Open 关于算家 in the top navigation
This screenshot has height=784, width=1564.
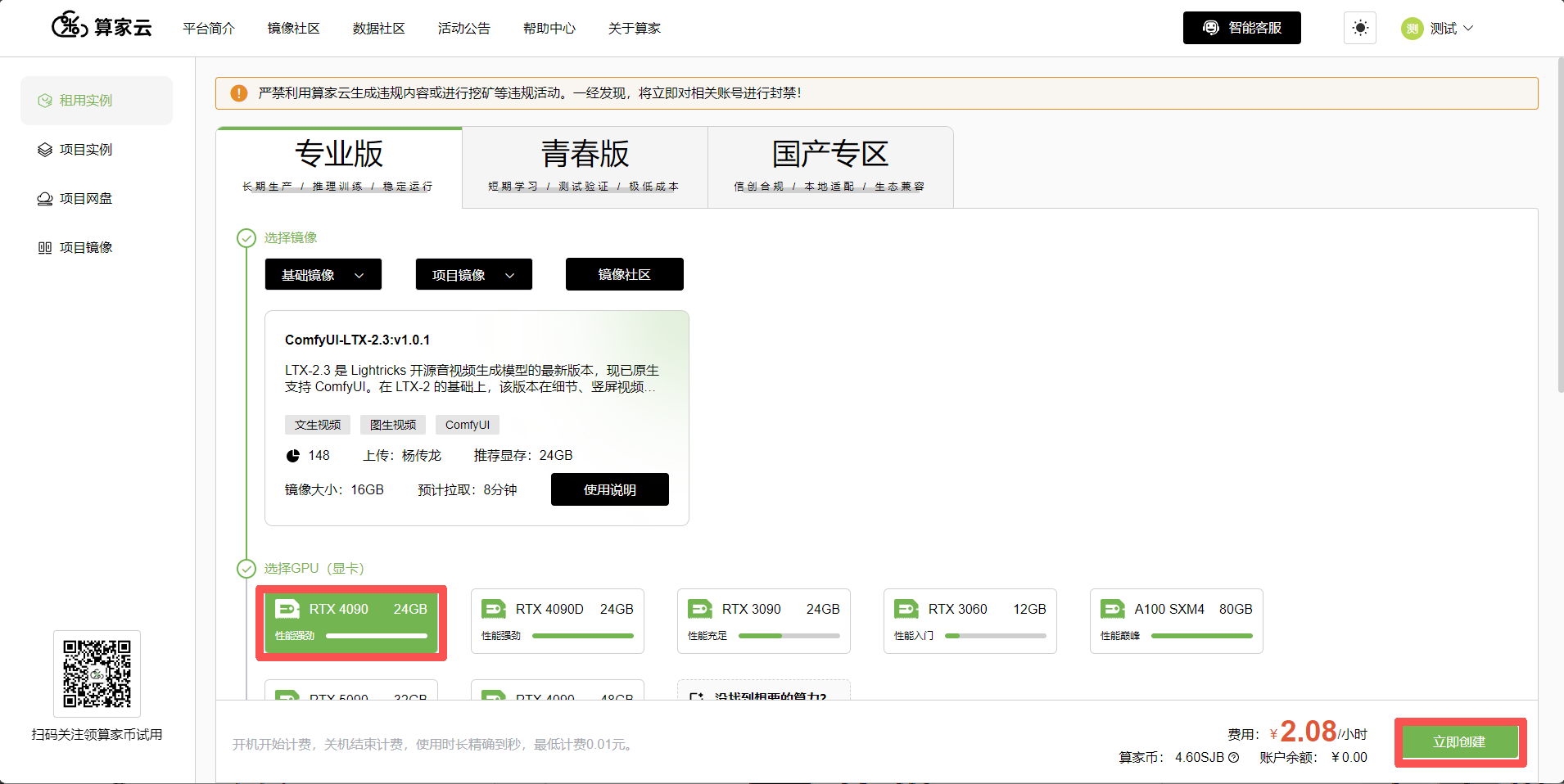[x=635, y=29]
